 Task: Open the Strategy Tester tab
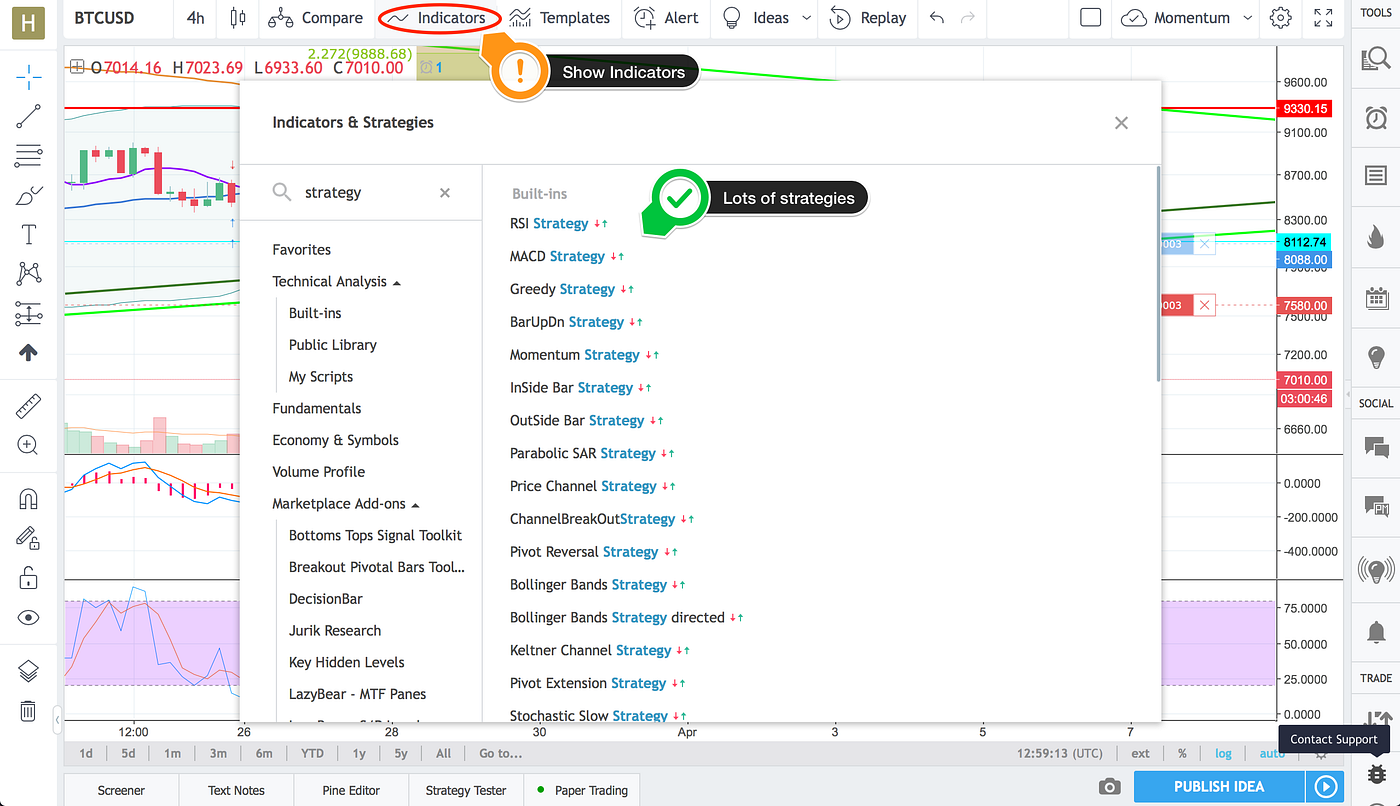tap(466, 790)
